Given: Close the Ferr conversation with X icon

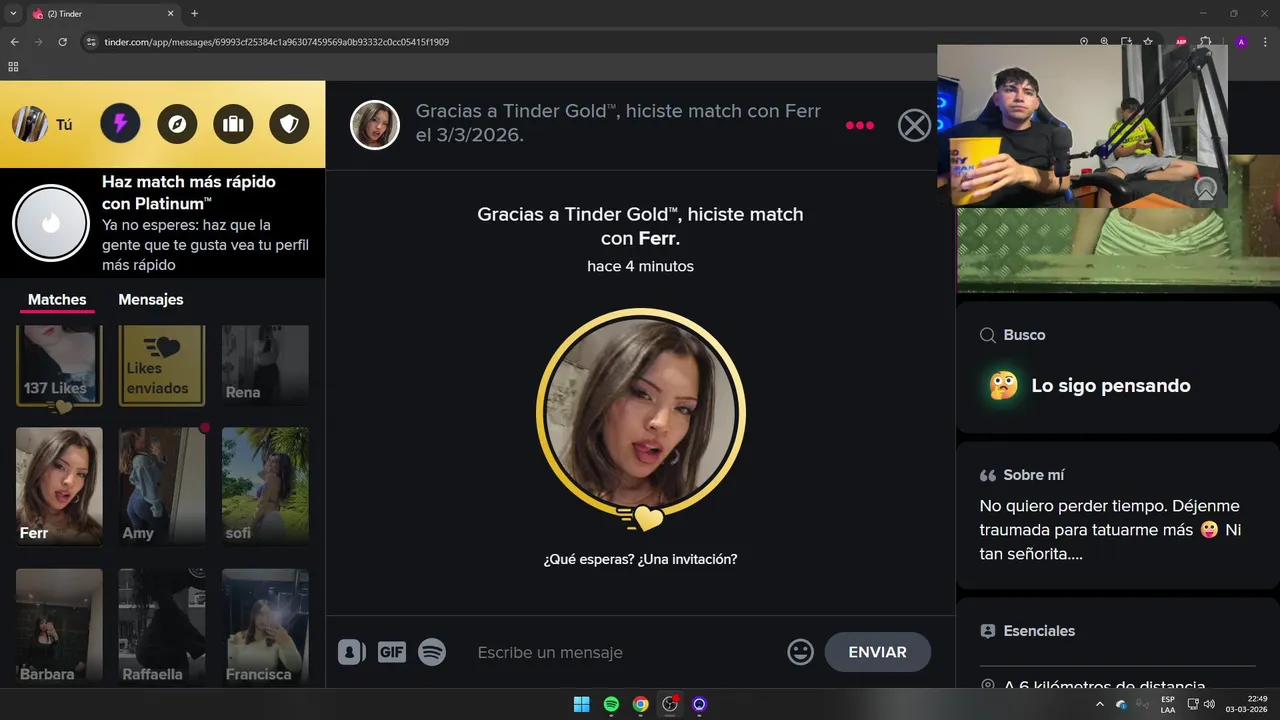Looking at the screenshot, I should pyautogui.click(x=914, y=125).
